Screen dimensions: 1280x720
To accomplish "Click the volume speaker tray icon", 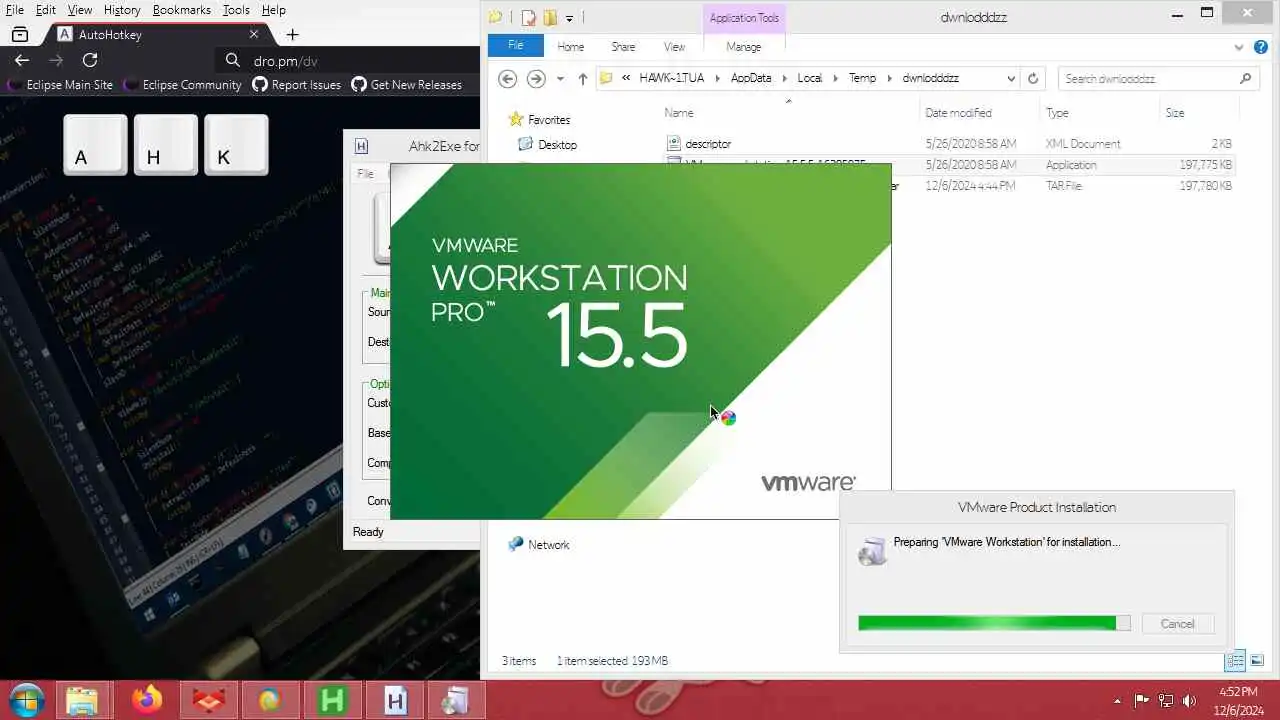I will (1189, 700).
